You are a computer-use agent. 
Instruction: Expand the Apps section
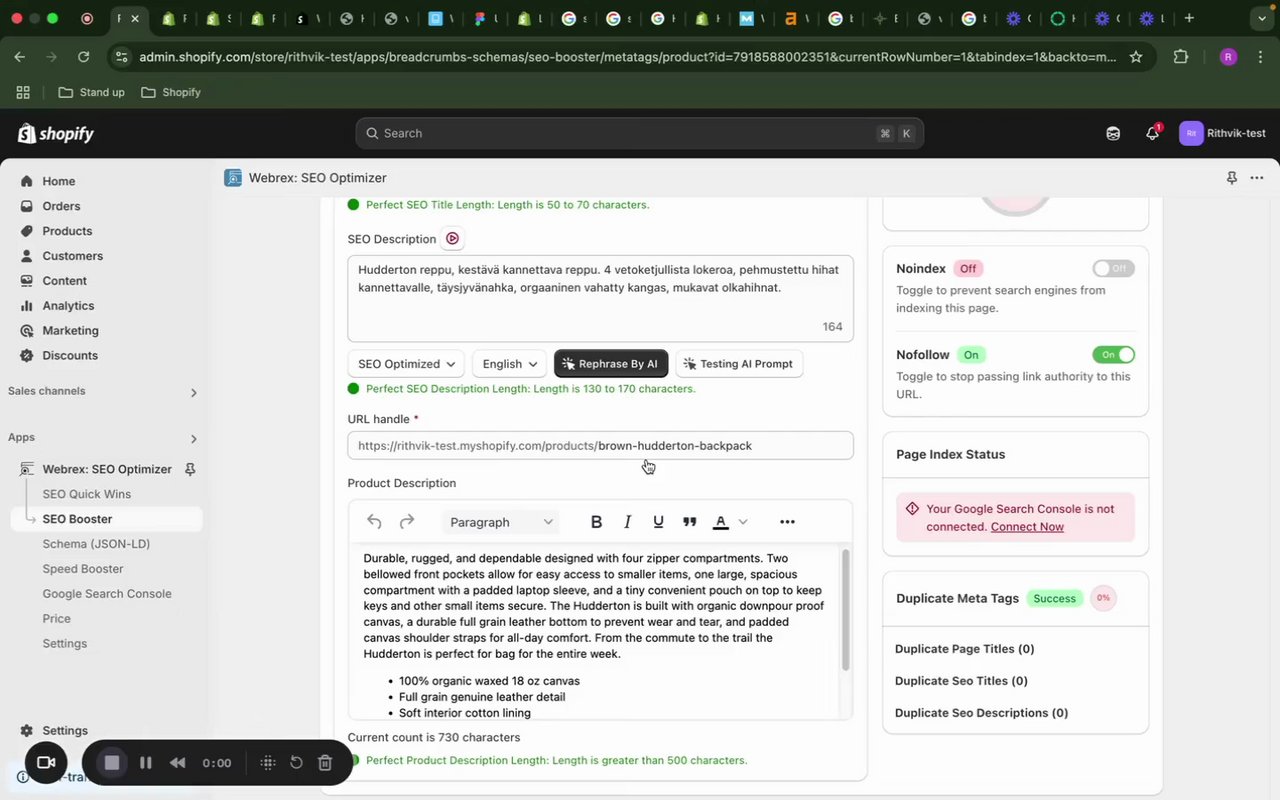(x=194, y=438)
